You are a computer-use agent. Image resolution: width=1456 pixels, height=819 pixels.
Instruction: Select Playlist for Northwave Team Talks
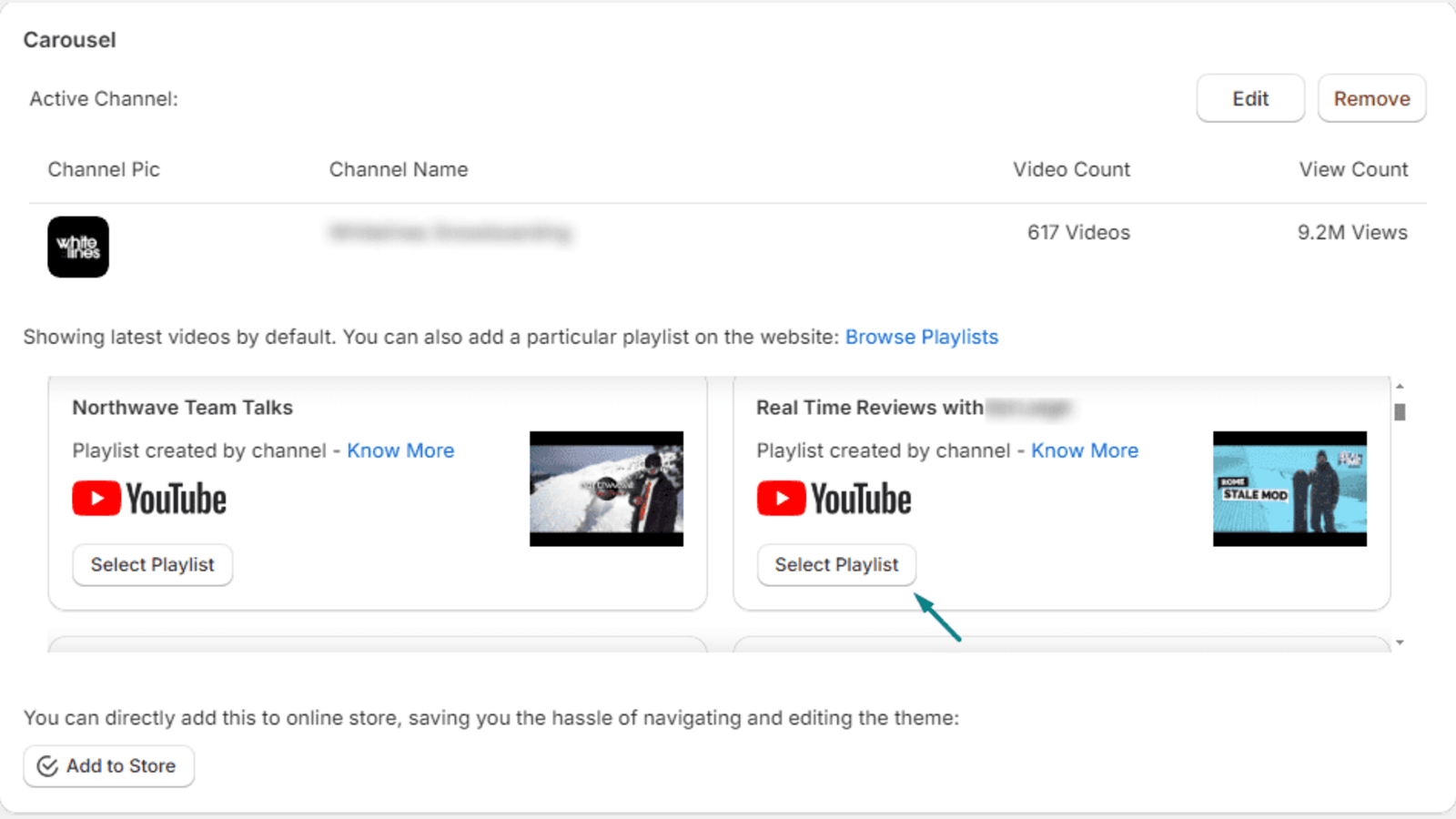coord(152,564)
